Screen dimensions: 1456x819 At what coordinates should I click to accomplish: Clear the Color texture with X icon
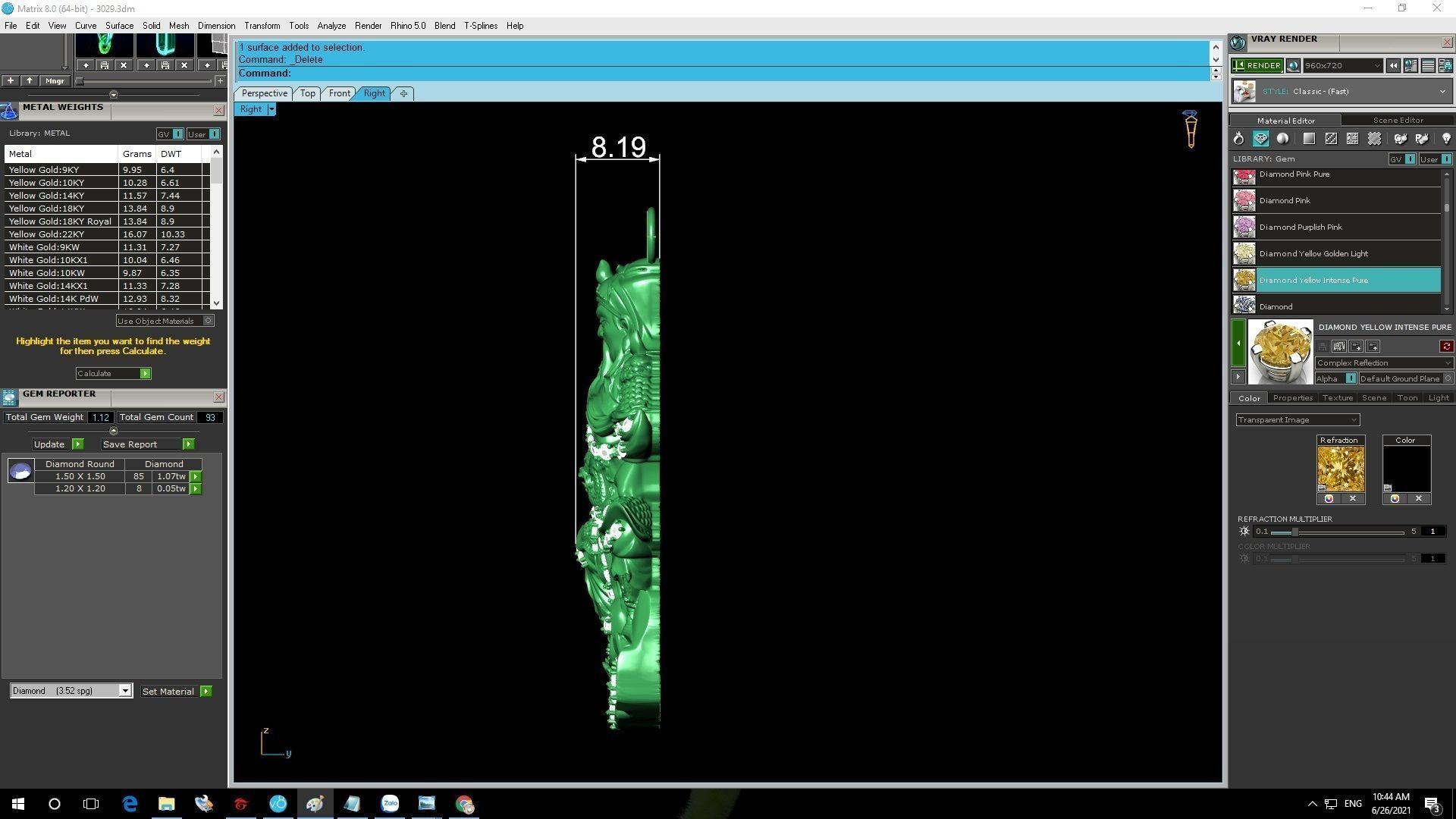click(1418, 499)
